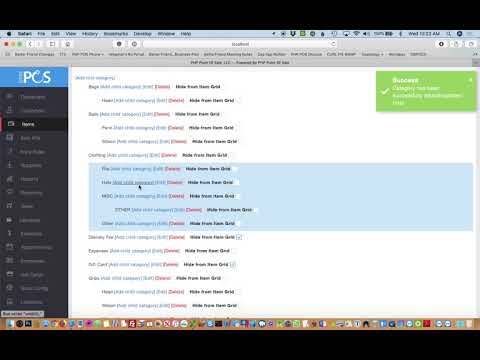This screenshot has height=360, width=480.
Task: Open the File menu
Action: coord(41,34)
